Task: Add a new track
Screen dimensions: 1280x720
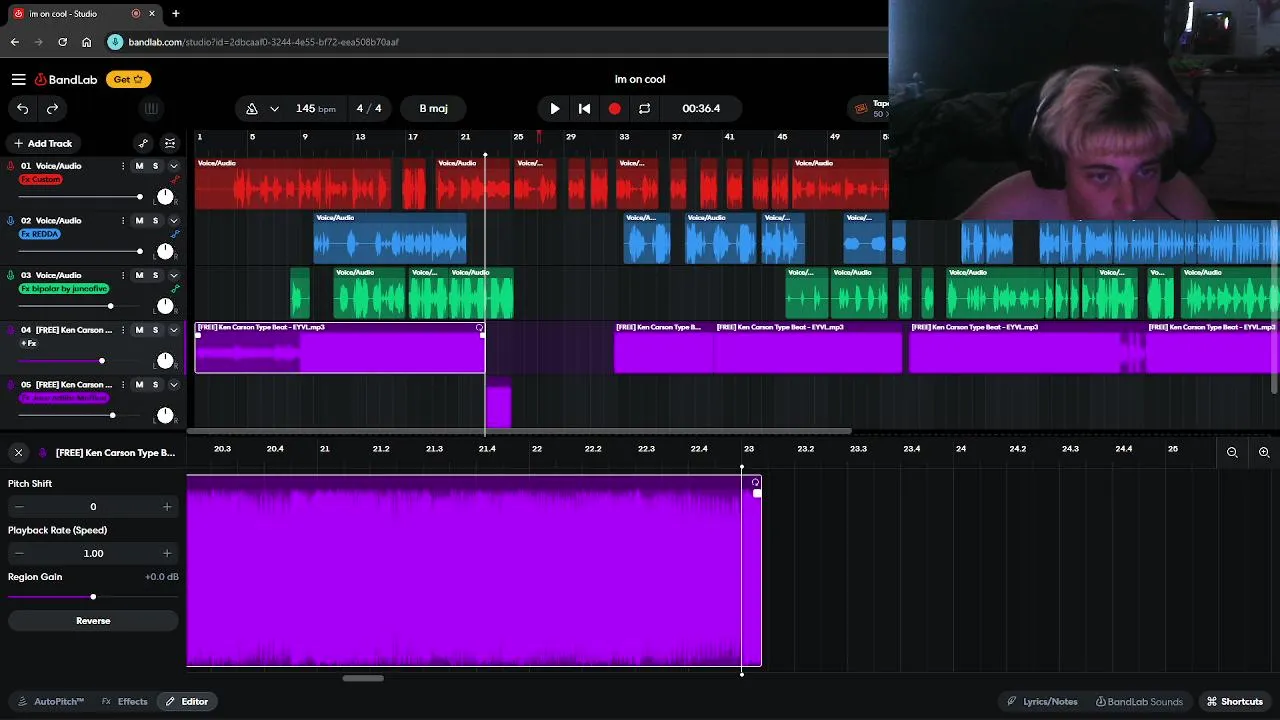Action: tap(42, 143)
